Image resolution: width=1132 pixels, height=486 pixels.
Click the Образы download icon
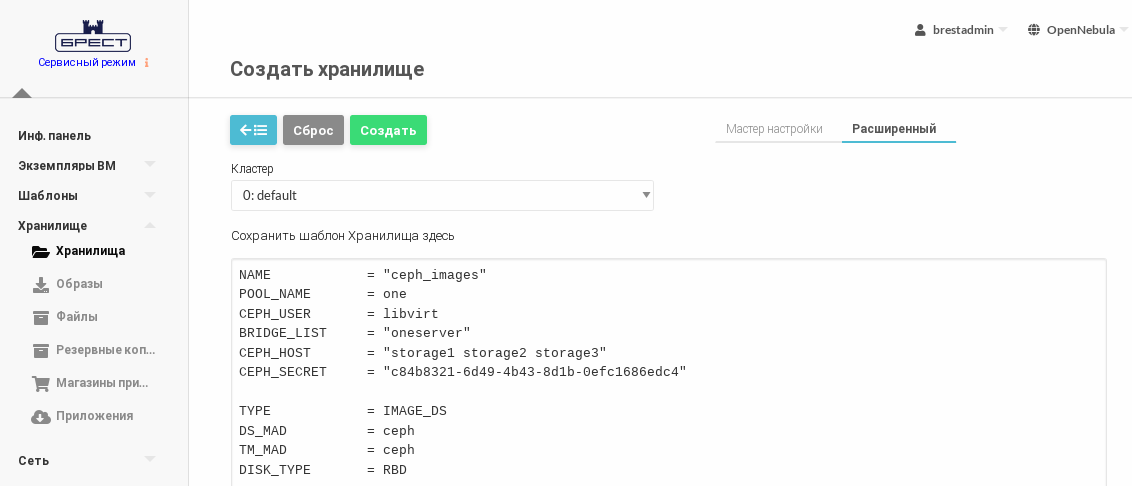pos(41,284)
